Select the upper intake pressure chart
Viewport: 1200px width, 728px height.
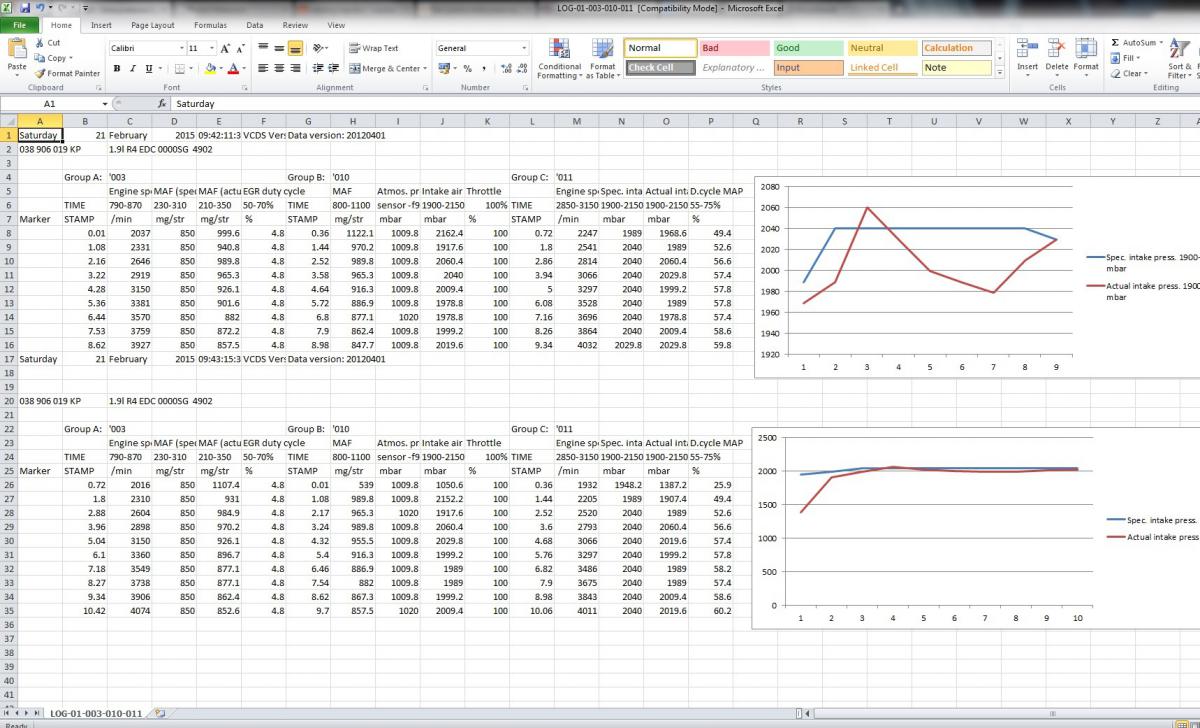[977, 278]
